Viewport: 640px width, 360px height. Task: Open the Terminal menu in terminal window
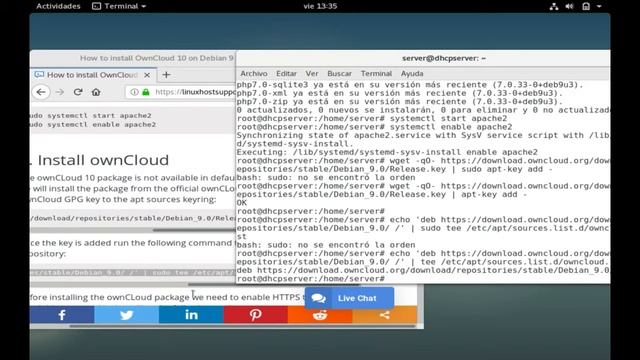click(x=376, y=74)
